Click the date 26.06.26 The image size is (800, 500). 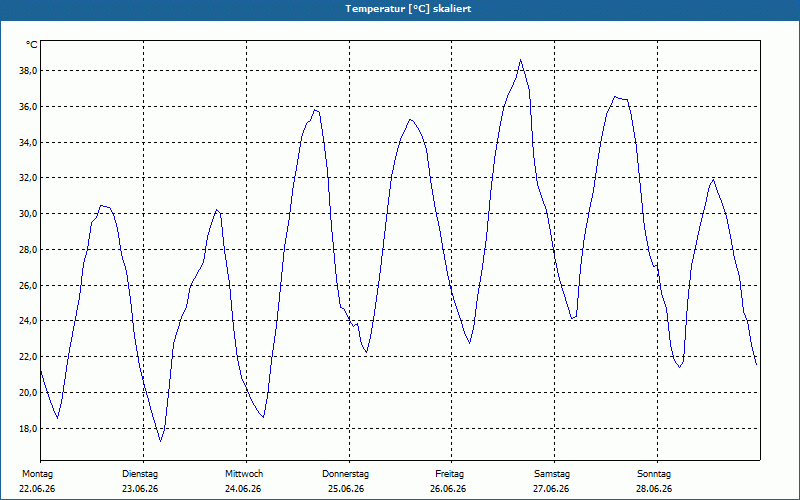pos(448,489)
